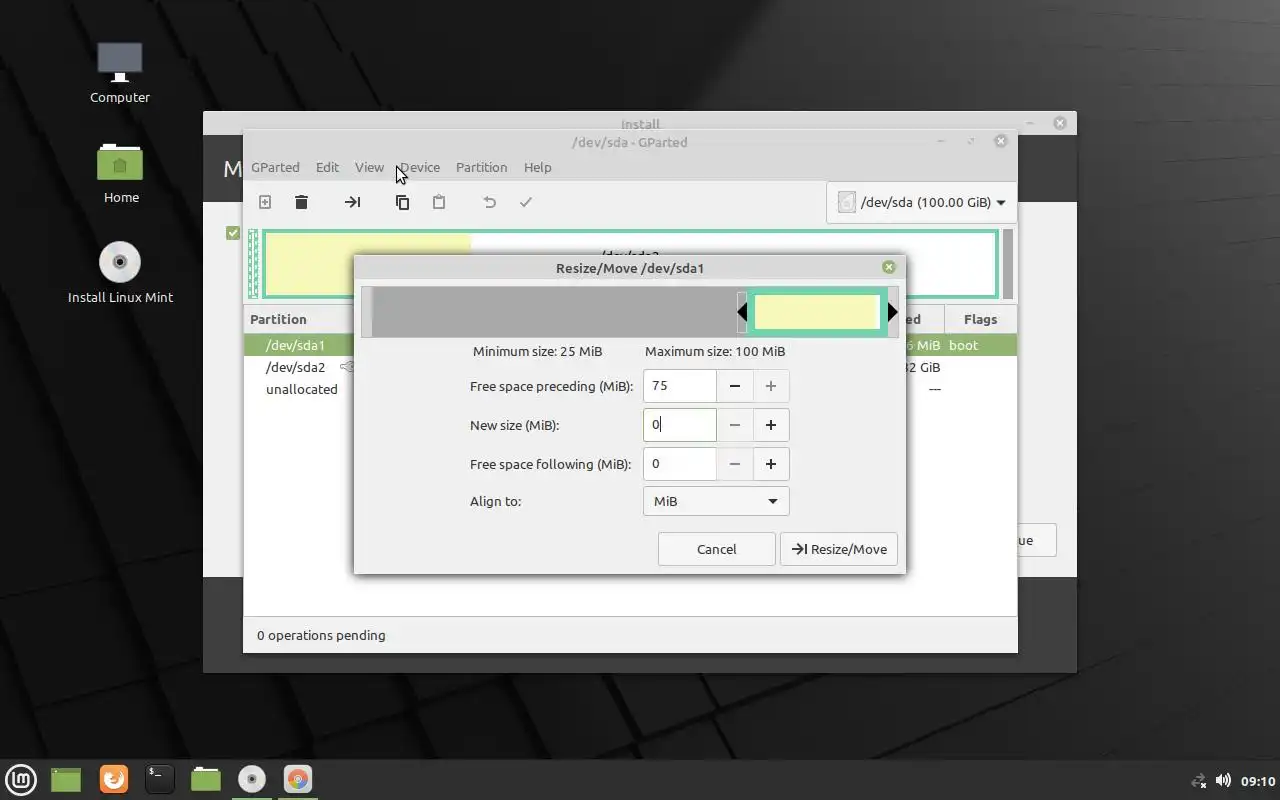
Task: Close the Resize/Move /dev/sda1 dialog
Action: [889, 267]
